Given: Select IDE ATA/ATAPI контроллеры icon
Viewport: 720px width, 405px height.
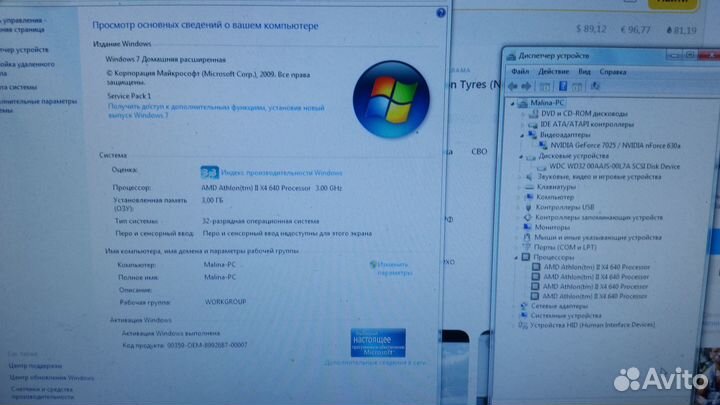Looking at the screenshot, I should click(533, 124).
